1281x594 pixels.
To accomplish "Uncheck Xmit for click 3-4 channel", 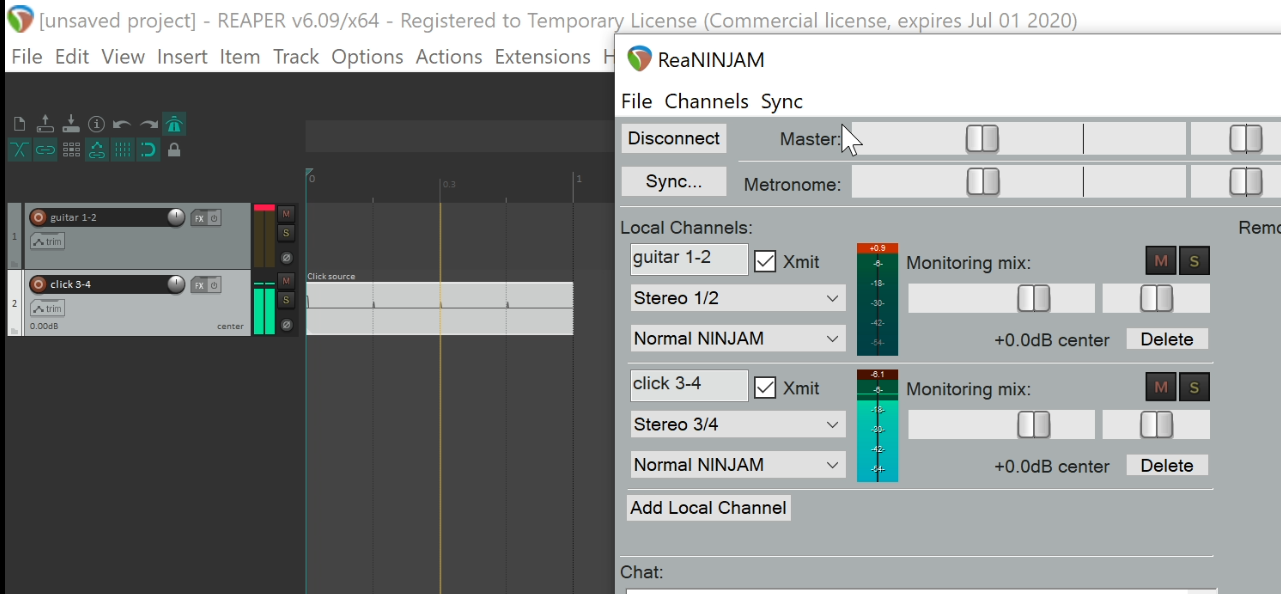I will pyautogui.click(x=765, y=387).
